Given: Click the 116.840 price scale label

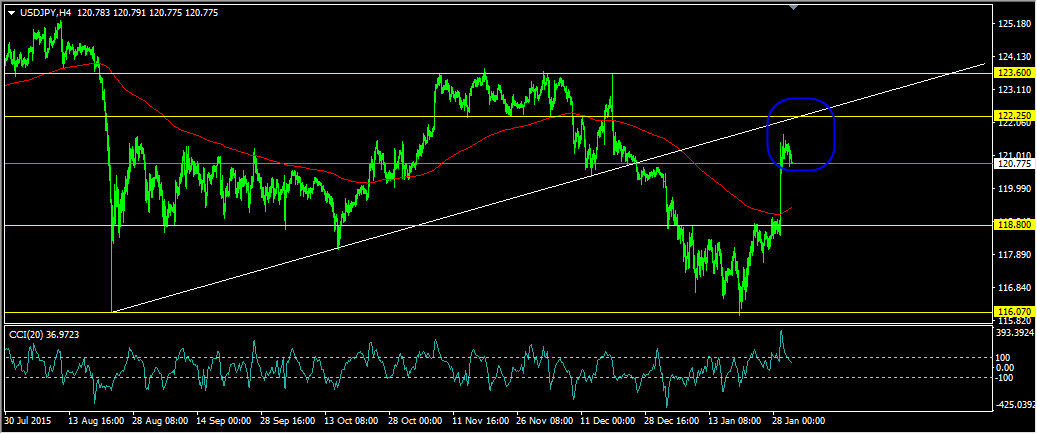Looking at the screenshot, I should (x=1014, y=288).
